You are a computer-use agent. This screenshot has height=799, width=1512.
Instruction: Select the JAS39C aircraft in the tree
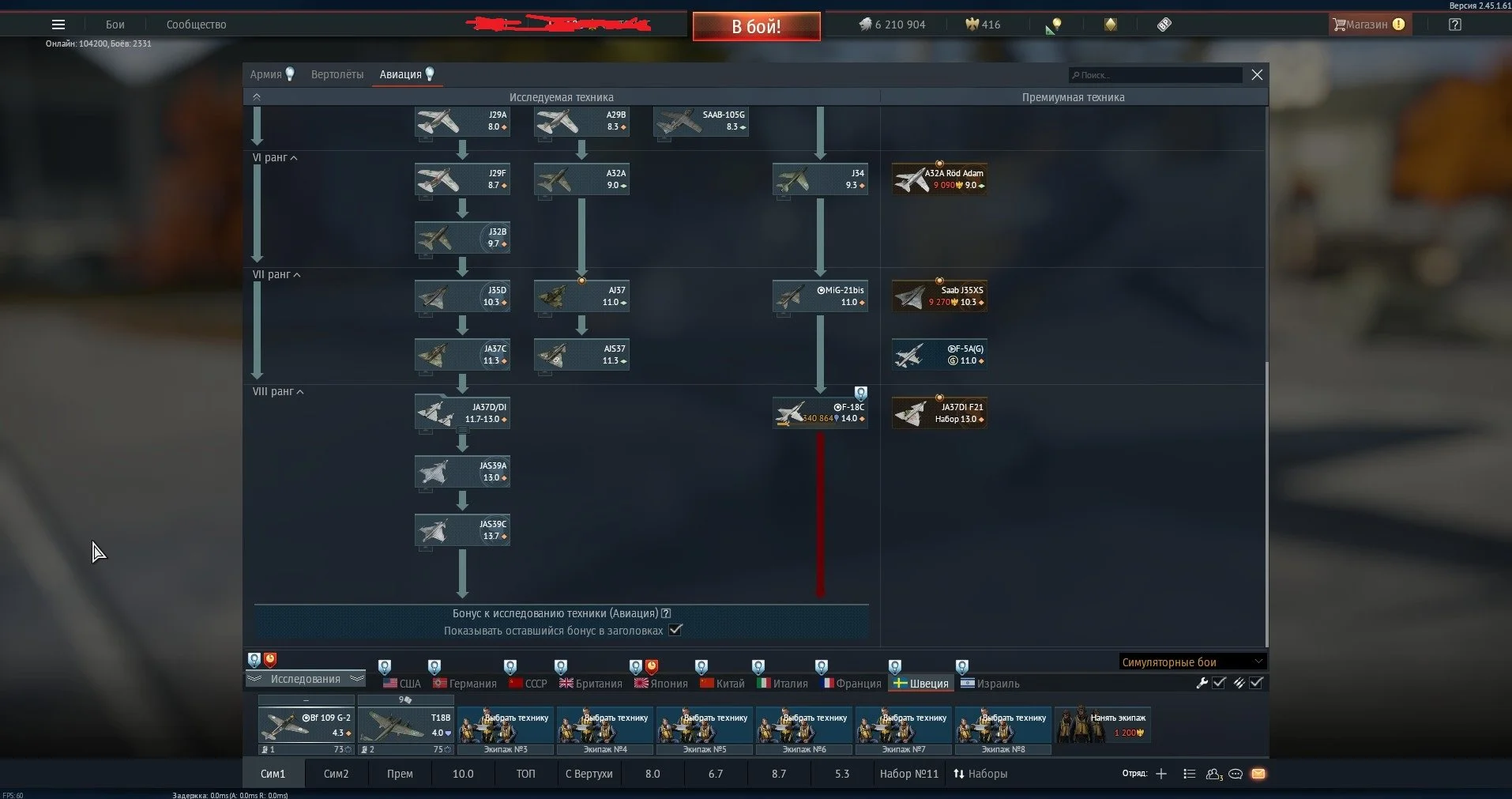462,531
